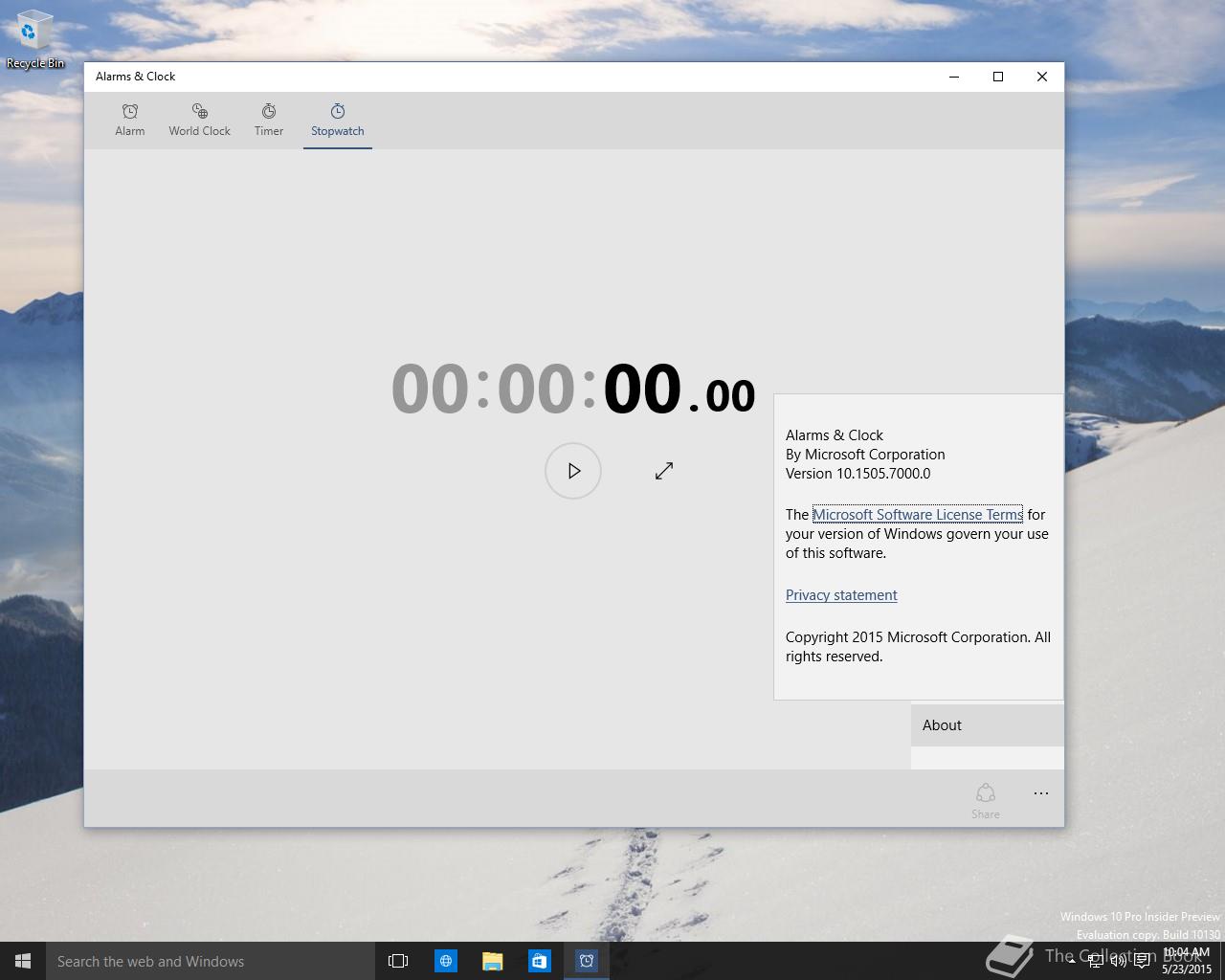Screen dimensions: 1225x980
Task: Show hidden system tray icons
Action: pos(1072,961)
